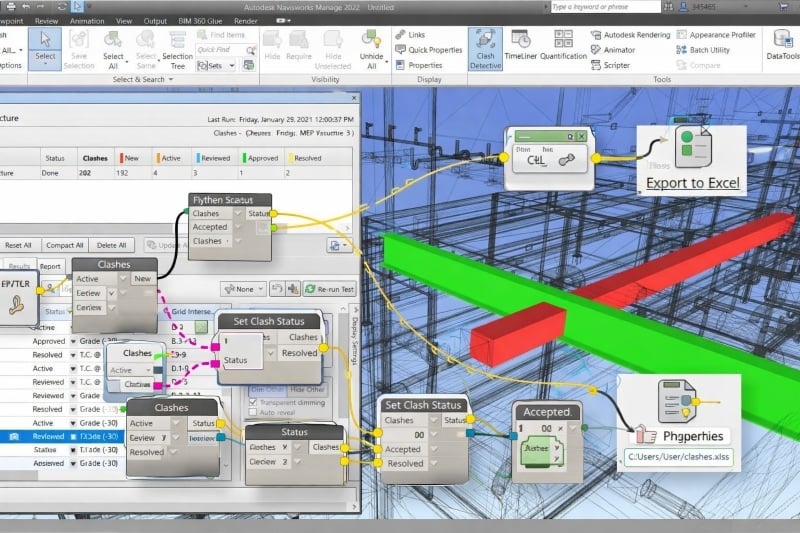
Task: Toggle the Transparent dimming checkbox
Action: (253, 402)
